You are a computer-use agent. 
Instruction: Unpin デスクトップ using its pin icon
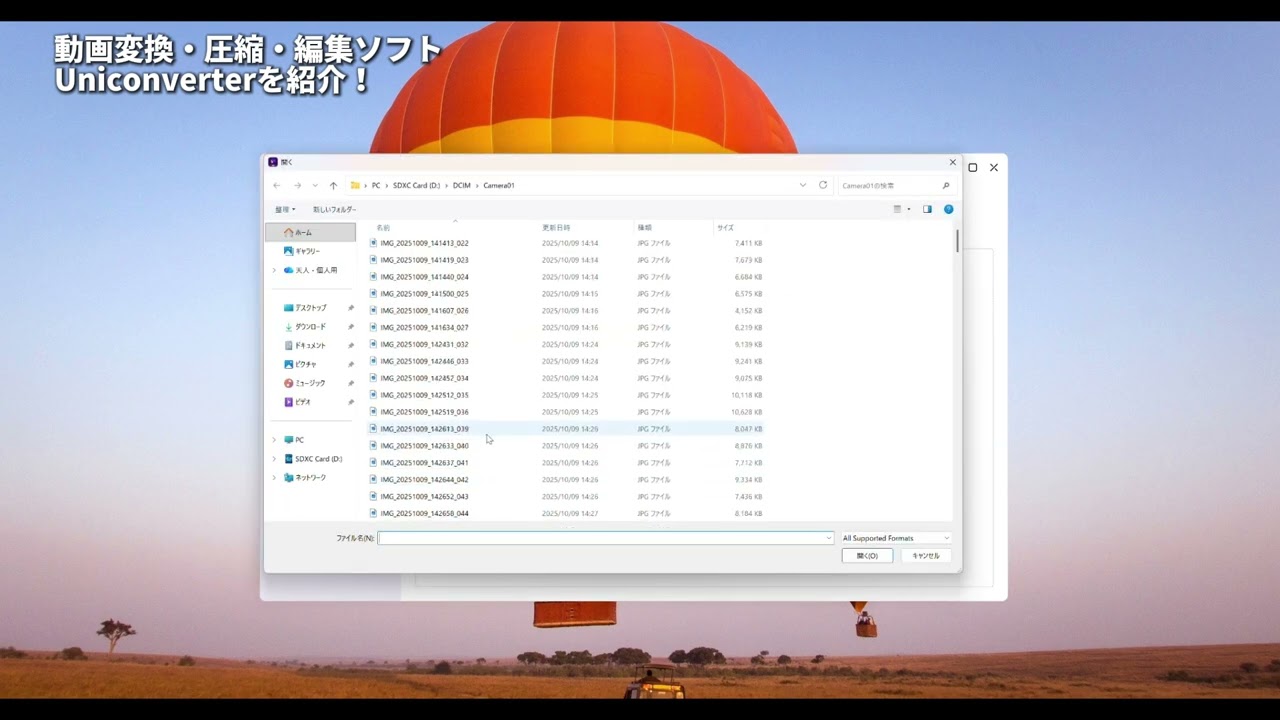(350, 308)
